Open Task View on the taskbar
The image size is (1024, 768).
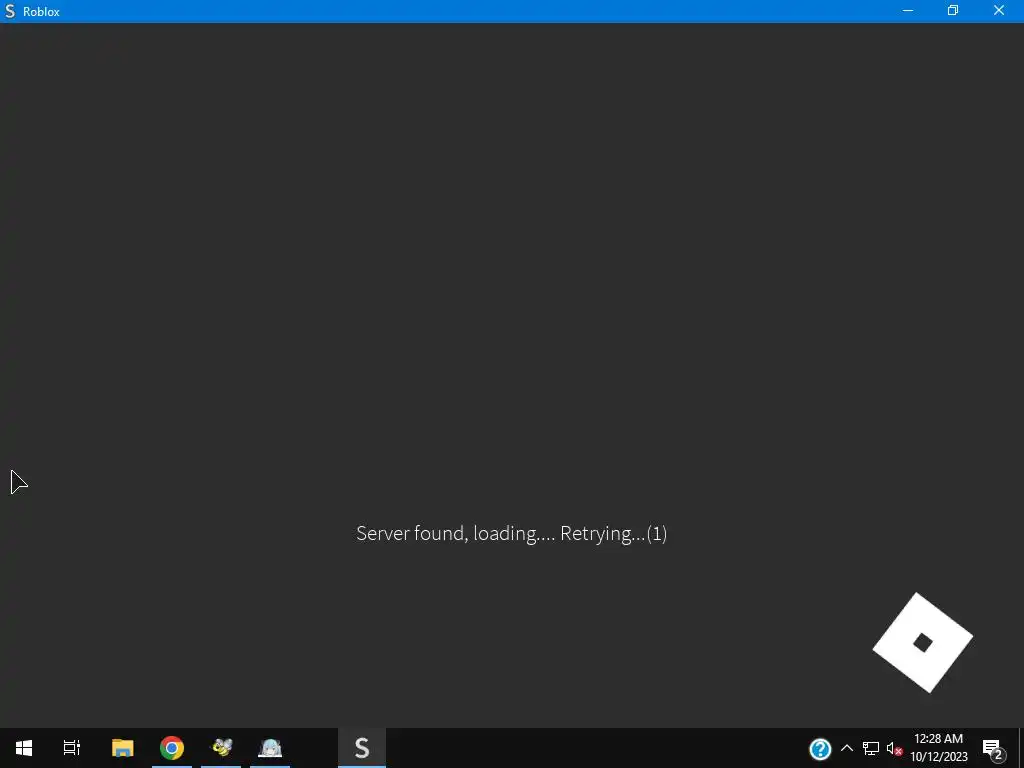click(x=72, y=748)
